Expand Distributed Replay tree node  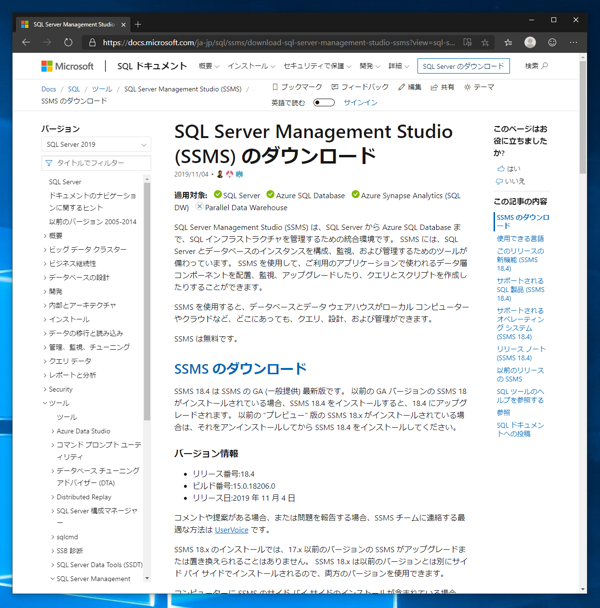(x=53, y=497)
